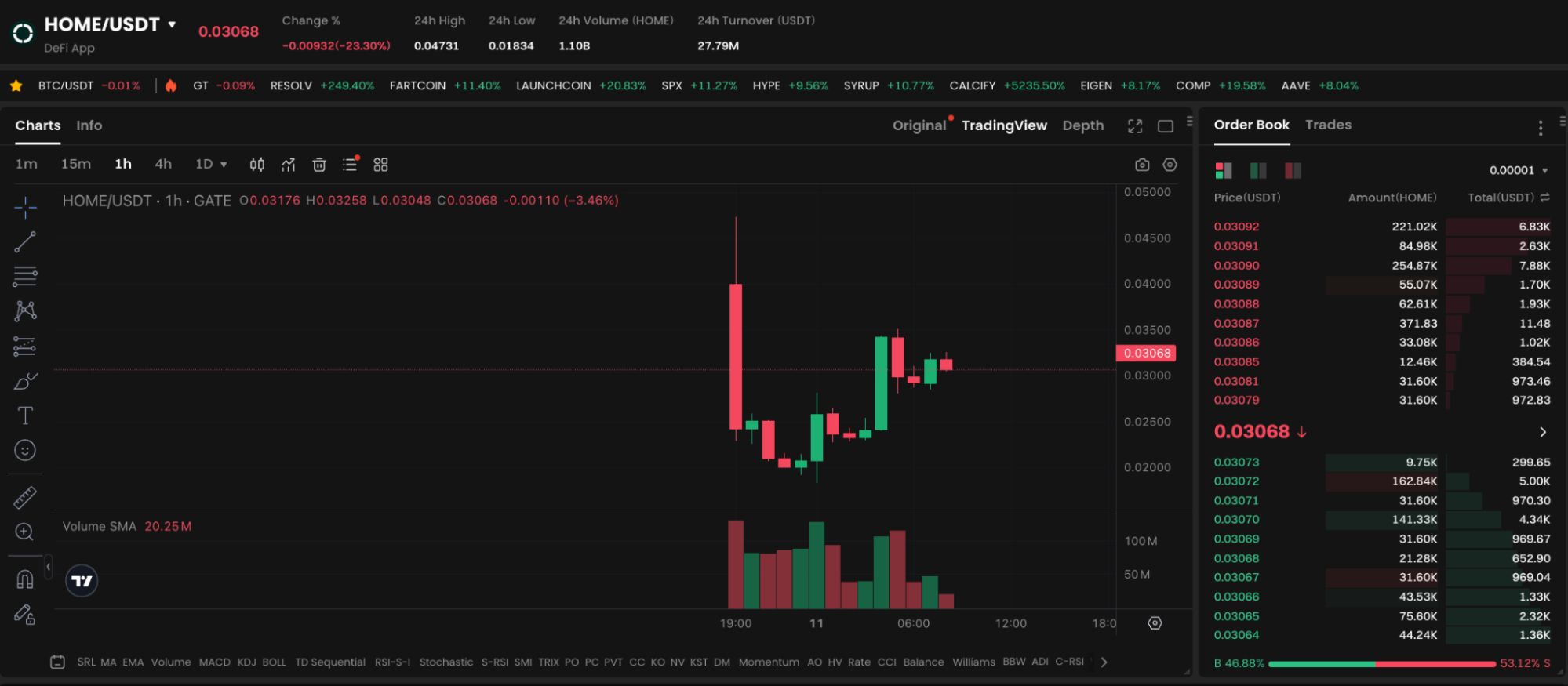1568x686 pixels.
Task: Add the TD Sequential indicator
Action: tap(330, 662)
